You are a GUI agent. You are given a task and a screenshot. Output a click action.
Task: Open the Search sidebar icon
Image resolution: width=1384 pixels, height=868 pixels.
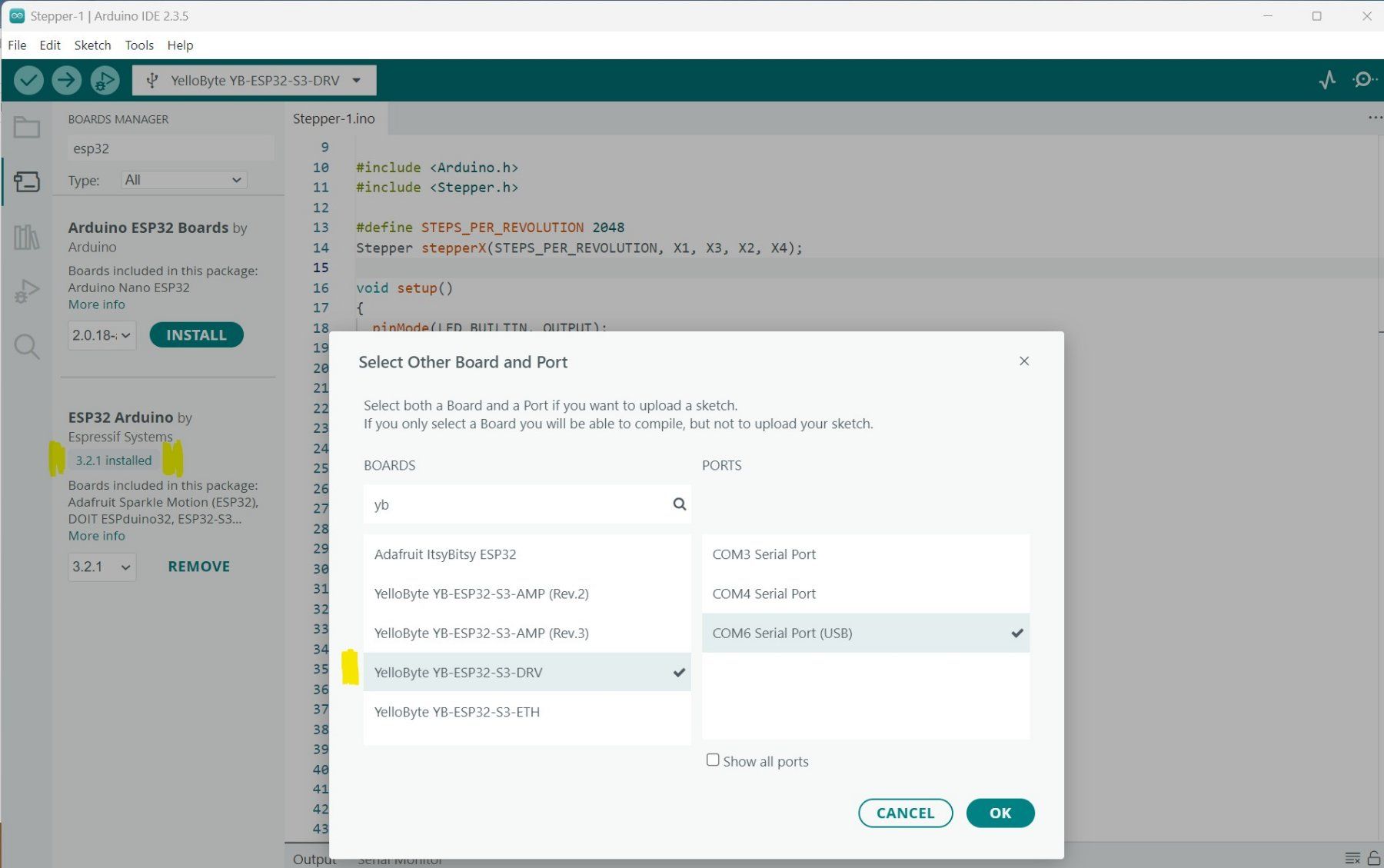pyautogui.click(x=27, y=347)
